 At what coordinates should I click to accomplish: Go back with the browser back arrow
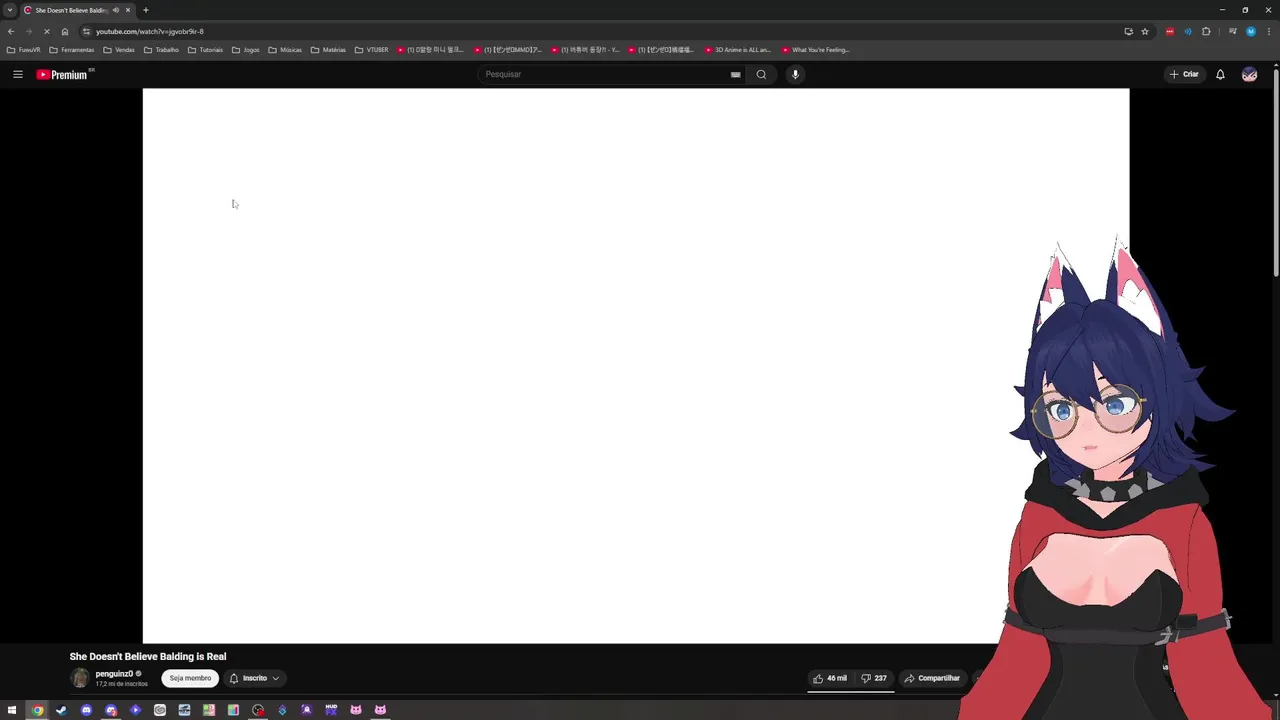11,31
